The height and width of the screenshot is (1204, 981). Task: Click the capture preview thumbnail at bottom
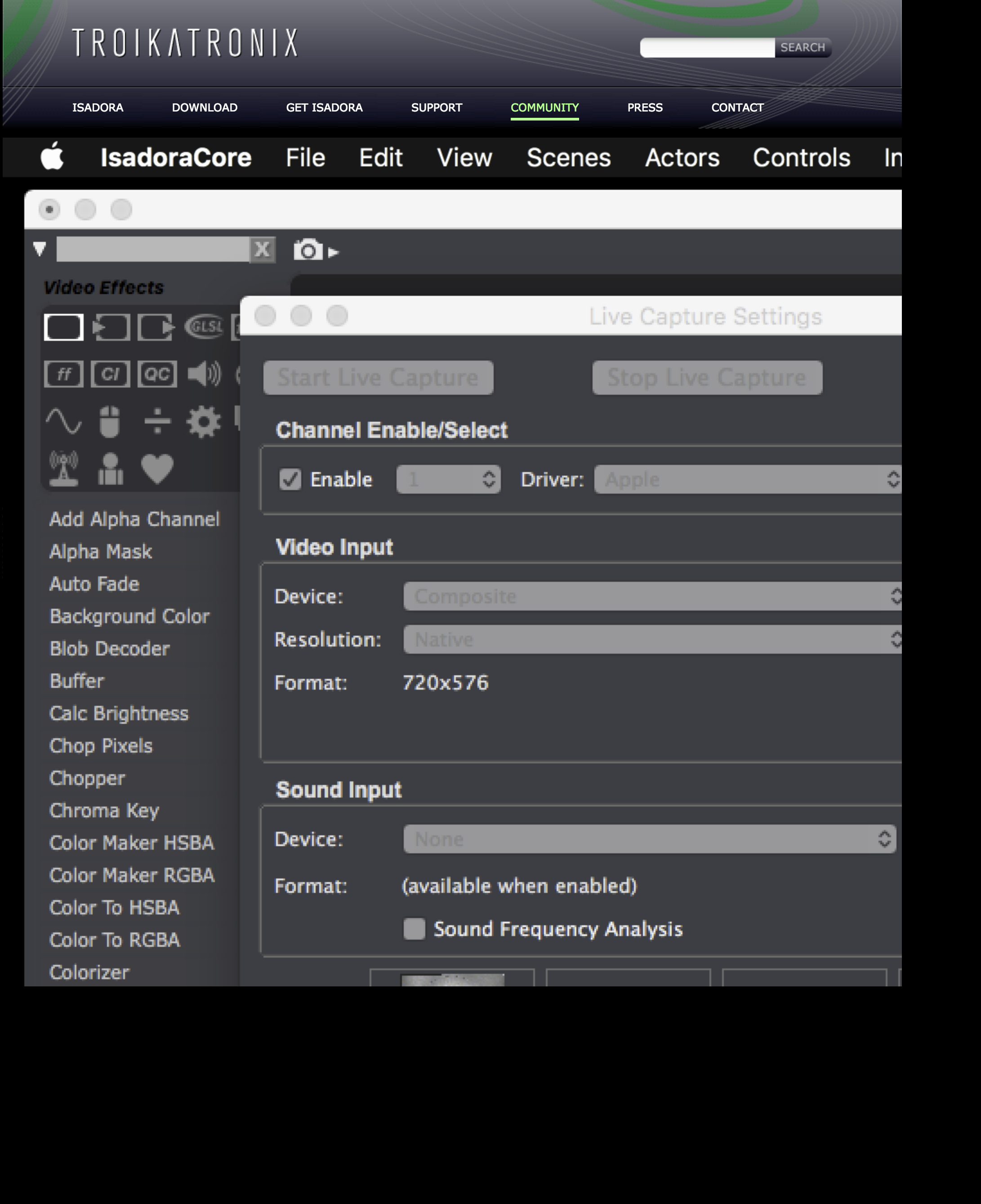click(452, 979)
